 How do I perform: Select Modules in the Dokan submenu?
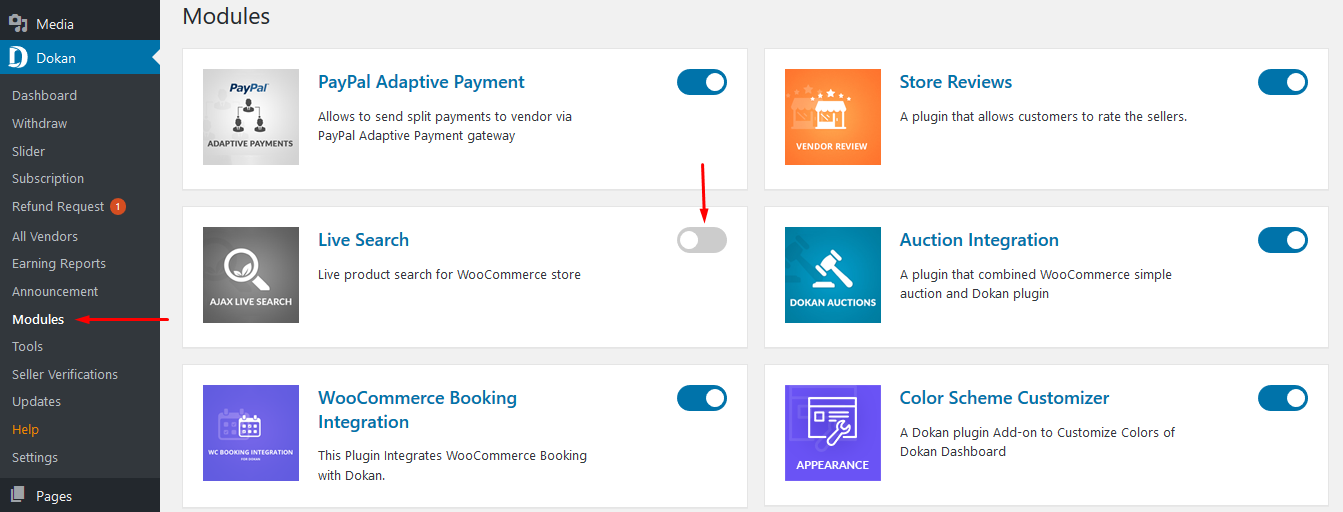pos(38,320)
